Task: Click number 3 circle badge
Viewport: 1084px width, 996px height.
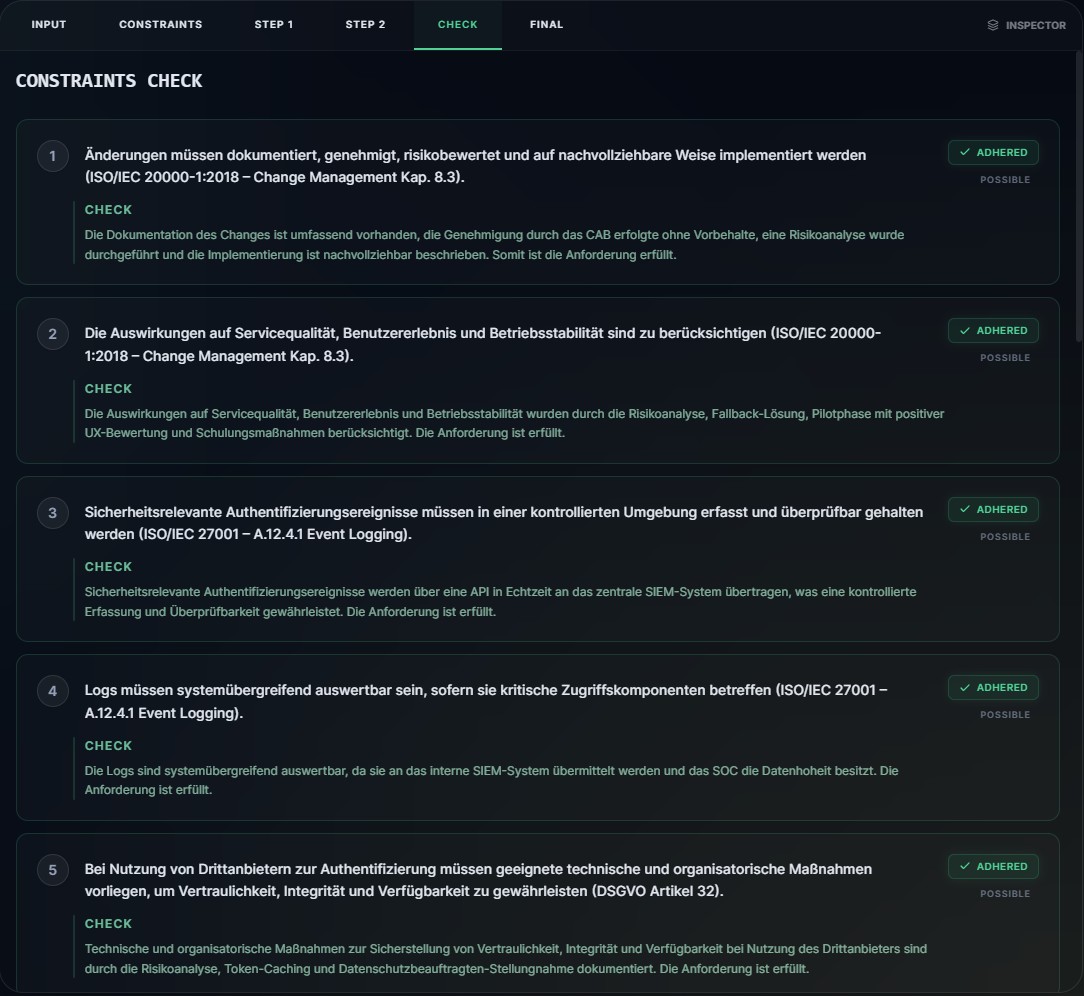Action: tap(53, 513)
